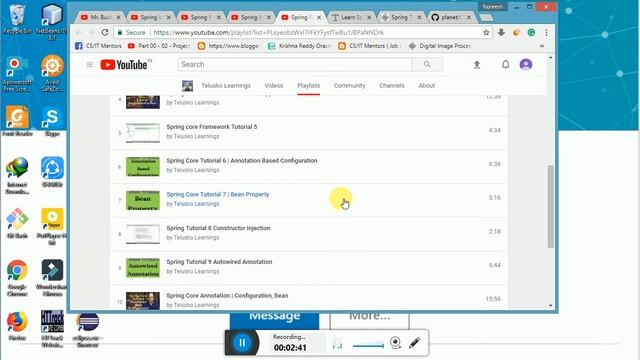Close the Learn S browser tab
This screenshot has height=360, width=640.
coord(369,17)
